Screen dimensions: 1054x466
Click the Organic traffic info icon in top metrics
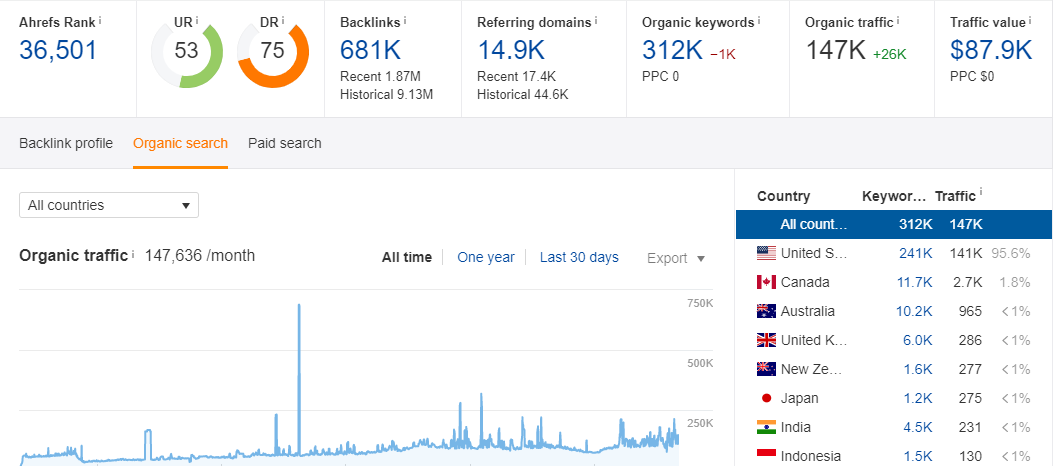coord(899,21)
